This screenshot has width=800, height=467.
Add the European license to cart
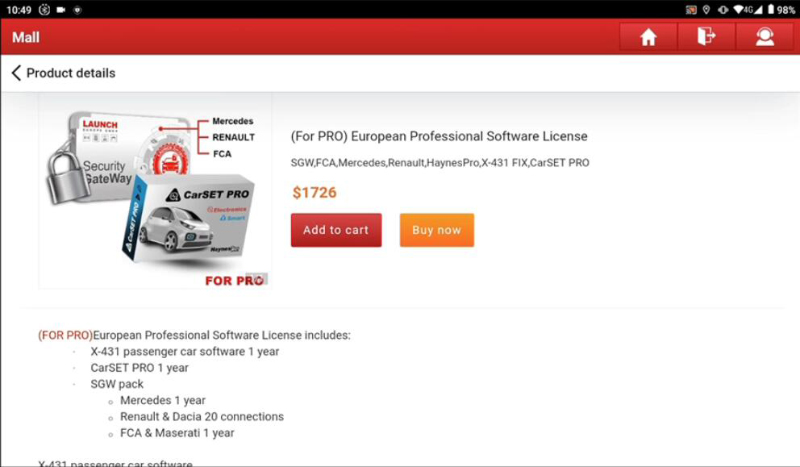point(336,230)
